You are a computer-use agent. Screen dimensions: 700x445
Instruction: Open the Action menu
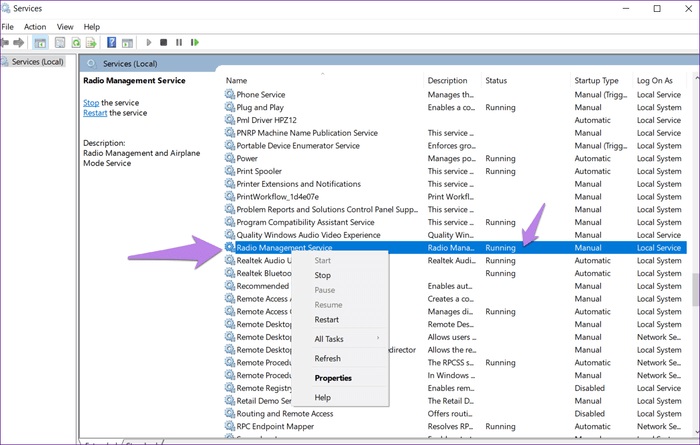tap(35, 27)
